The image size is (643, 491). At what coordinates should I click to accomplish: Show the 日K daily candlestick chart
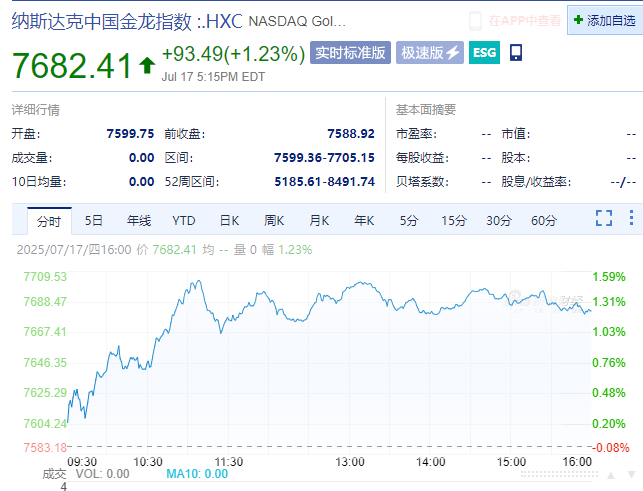229,220
